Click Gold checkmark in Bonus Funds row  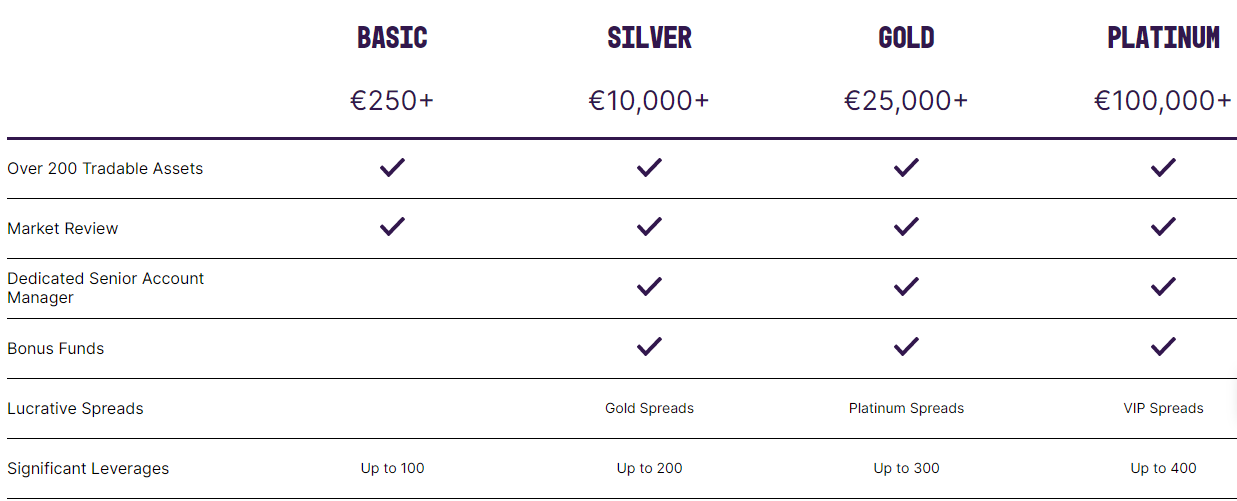tap(906, 348)
